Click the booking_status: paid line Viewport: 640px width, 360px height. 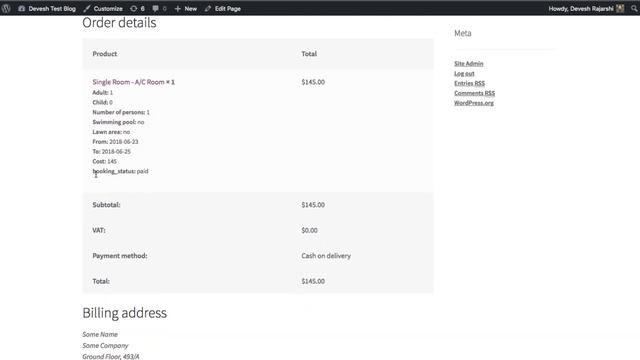coord(120,171)
